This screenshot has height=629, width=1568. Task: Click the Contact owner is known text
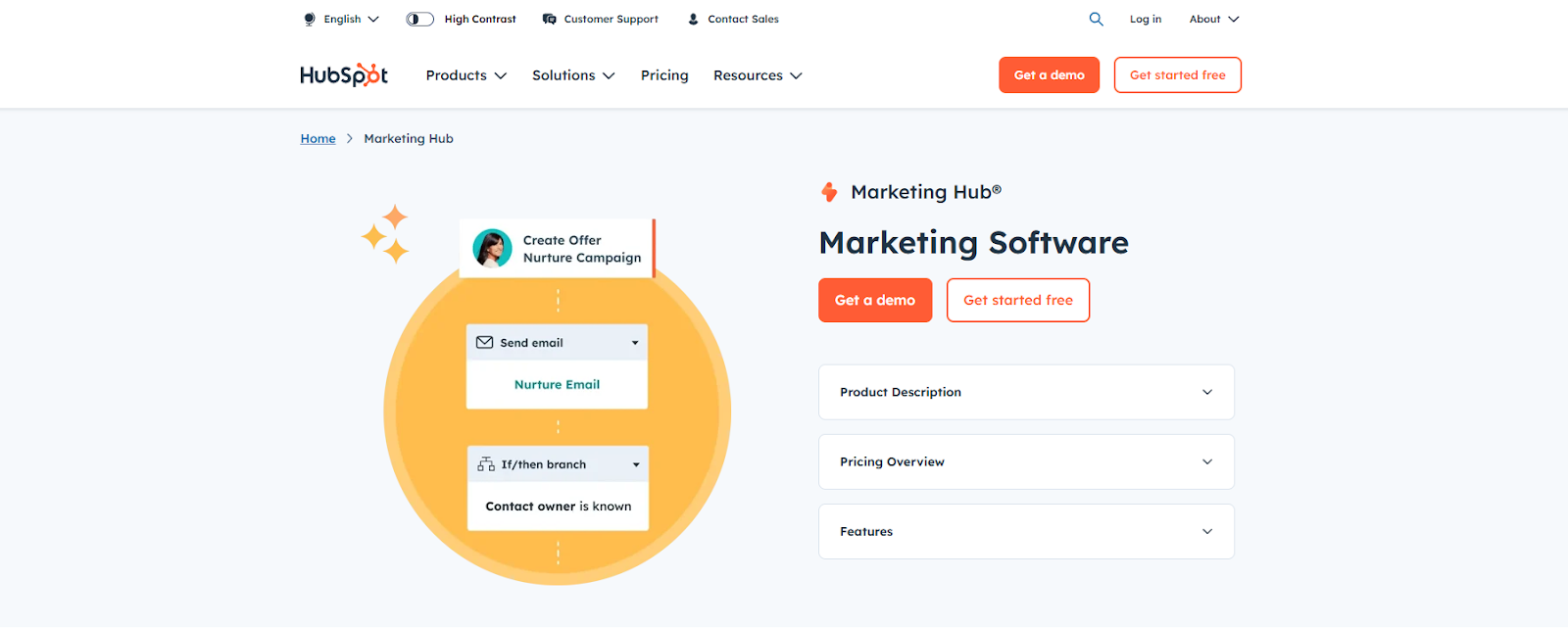point(559,507)
